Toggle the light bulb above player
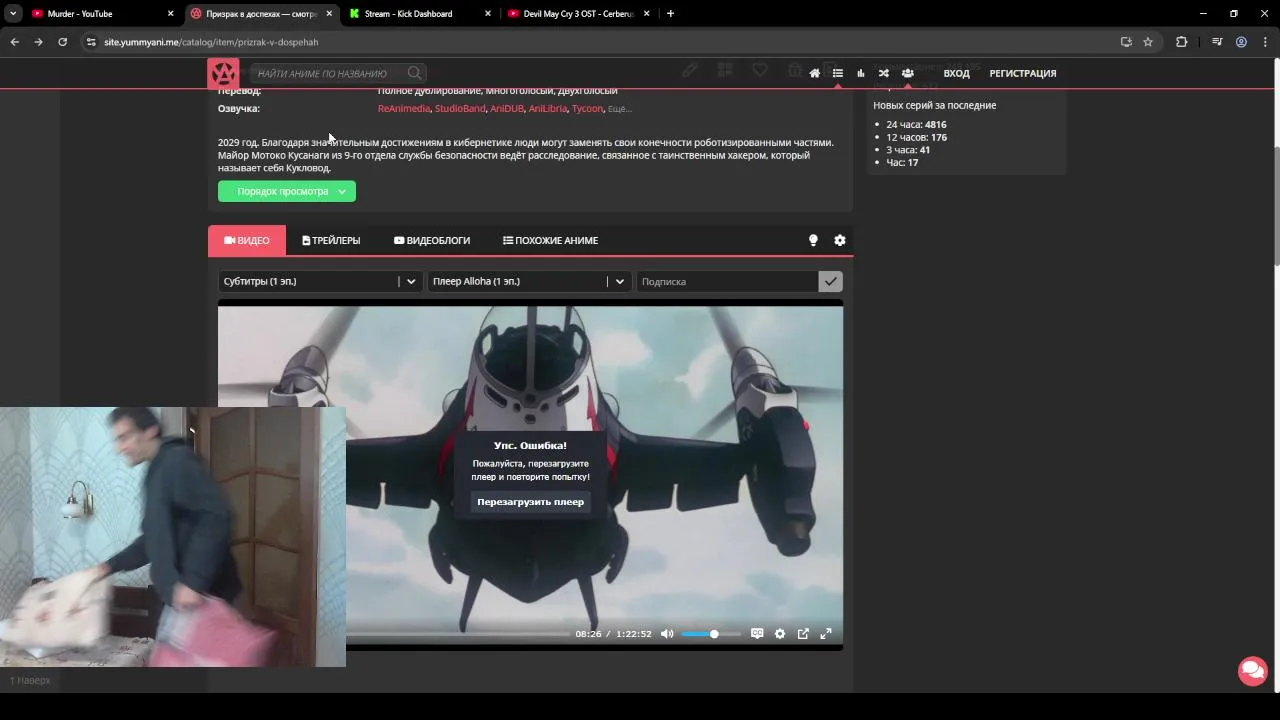 813,240
